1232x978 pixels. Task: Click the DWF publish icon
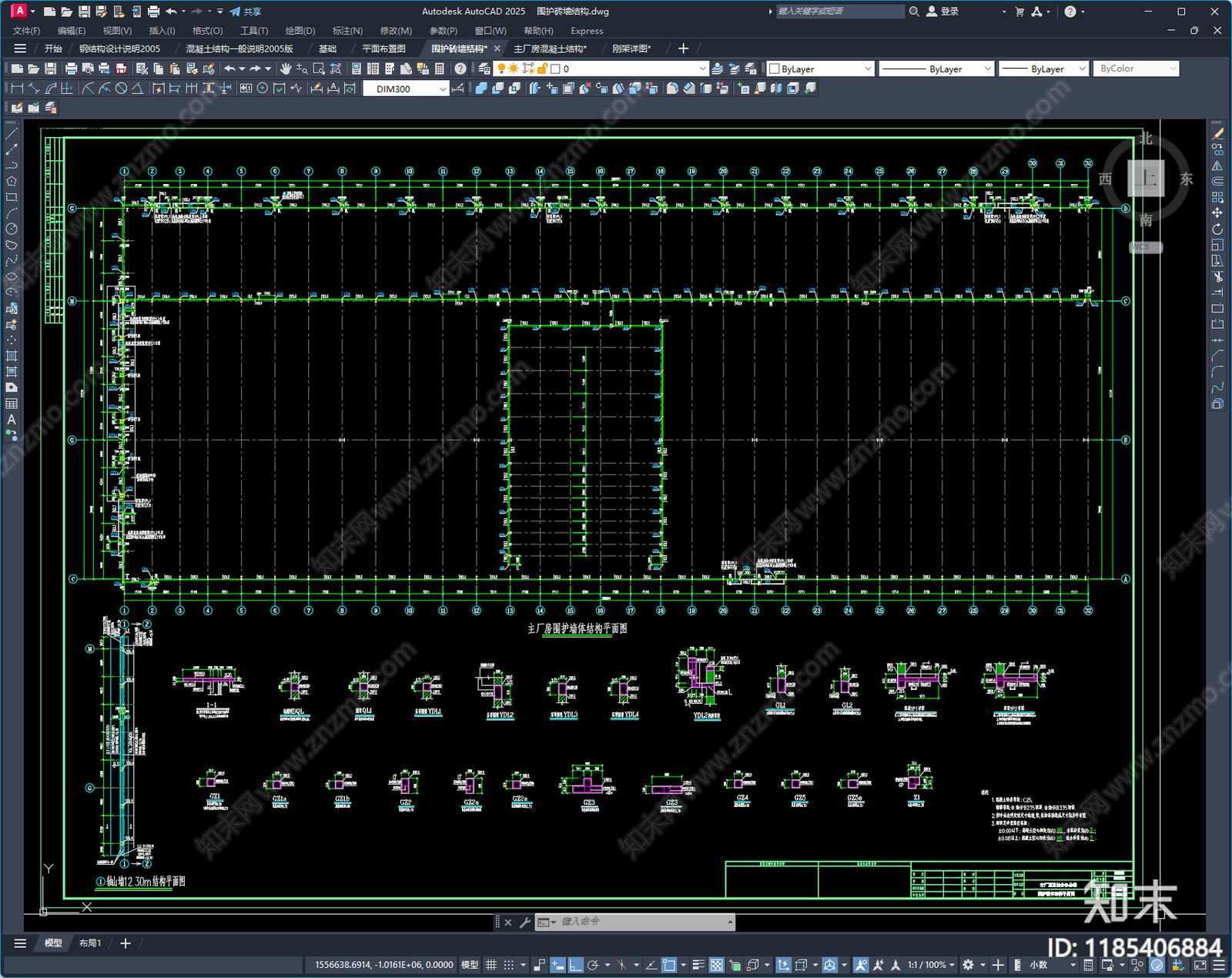(121, 69)
